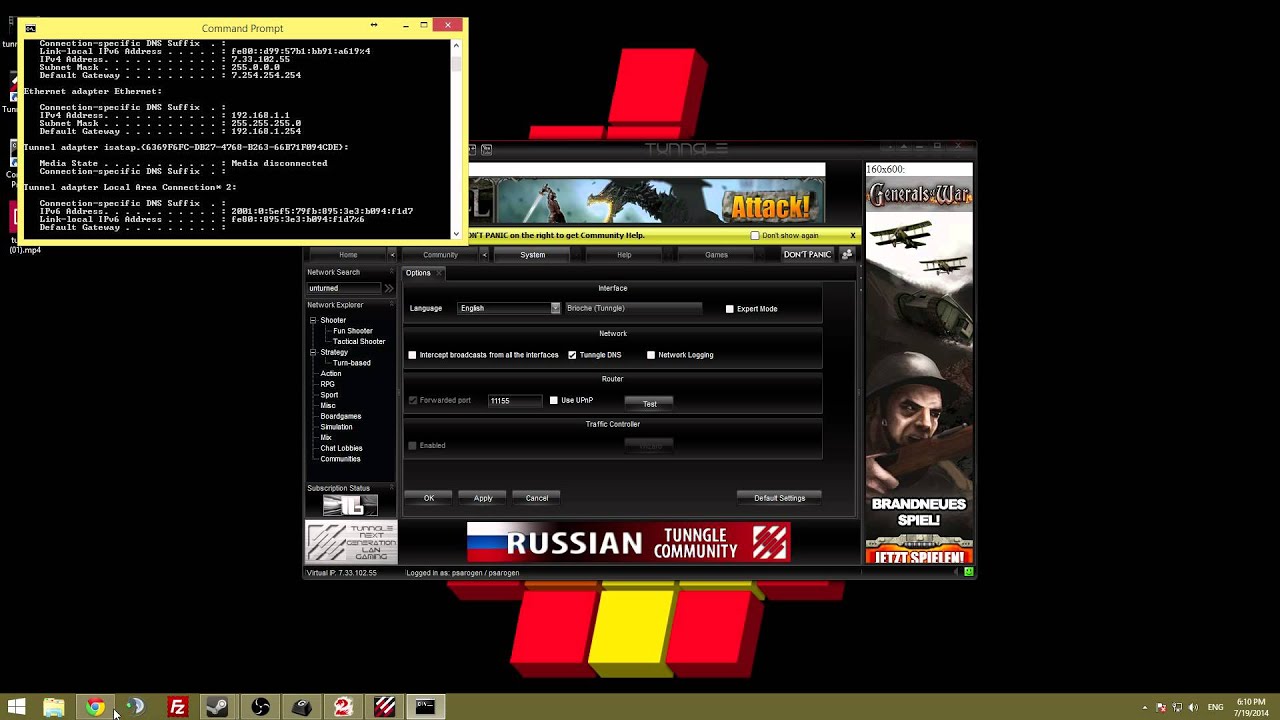This screenshot has height=720, width=1280.
Task: Click the Apply button
Action: click(483, 498)
